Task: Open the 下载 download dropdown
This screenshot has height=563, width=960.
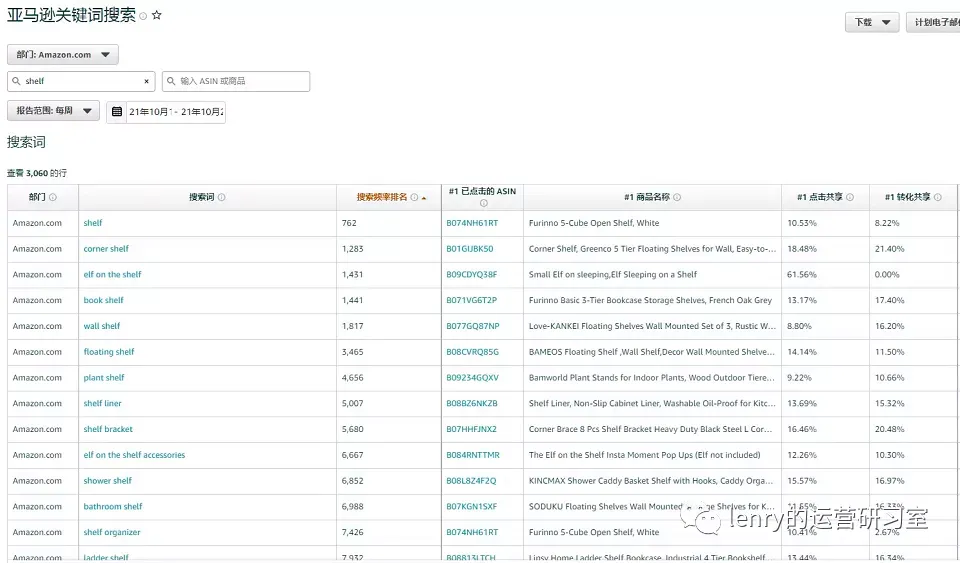Action: [872, 22]
